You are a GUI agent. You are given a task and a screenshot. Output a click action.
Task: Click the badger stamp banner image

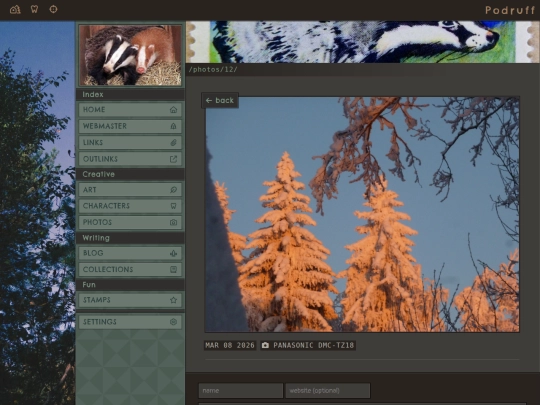click(x=363, y=42)
